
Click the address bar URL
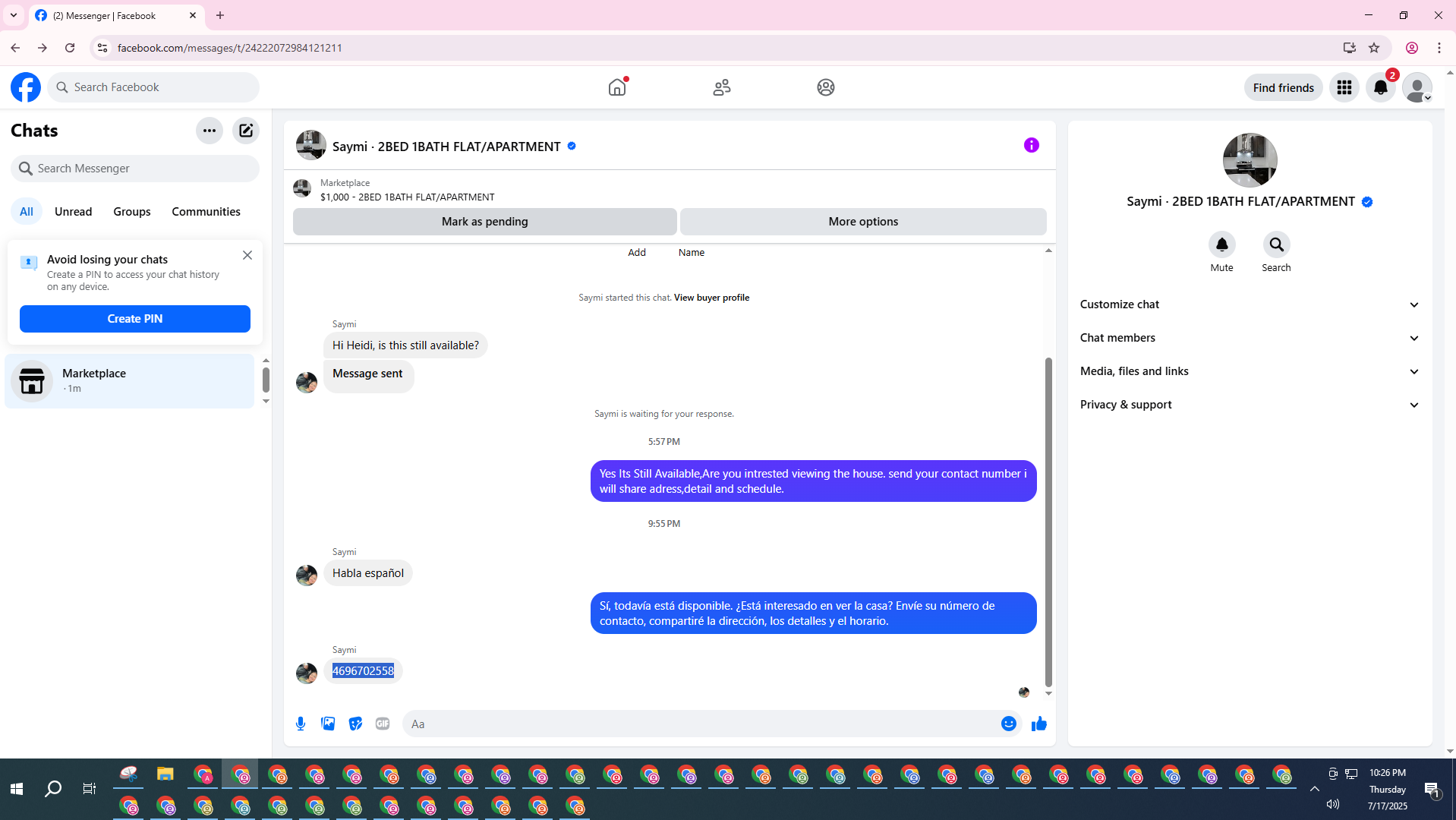tap(229, 48)
